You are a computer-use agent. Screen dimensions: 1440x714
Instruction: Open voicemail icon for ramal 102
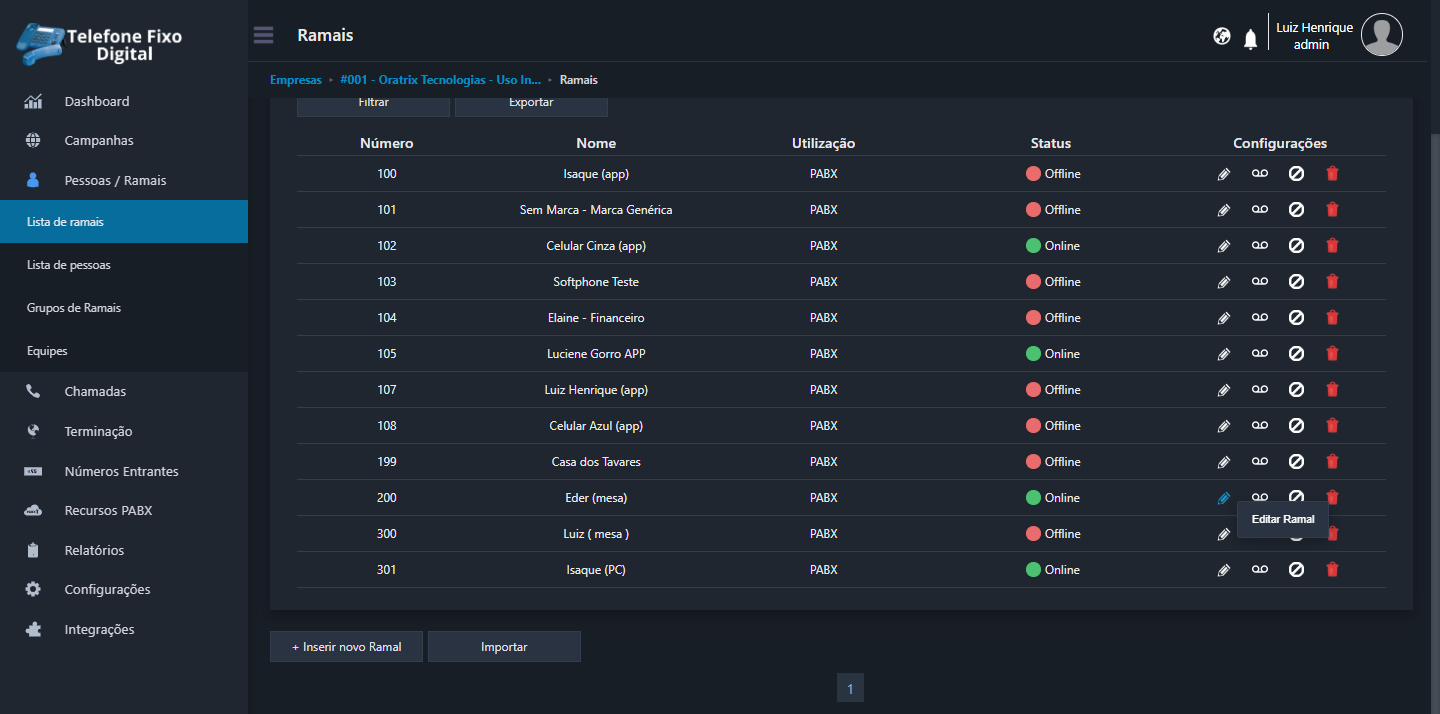pyautogui.click(x=1259, y=246)
